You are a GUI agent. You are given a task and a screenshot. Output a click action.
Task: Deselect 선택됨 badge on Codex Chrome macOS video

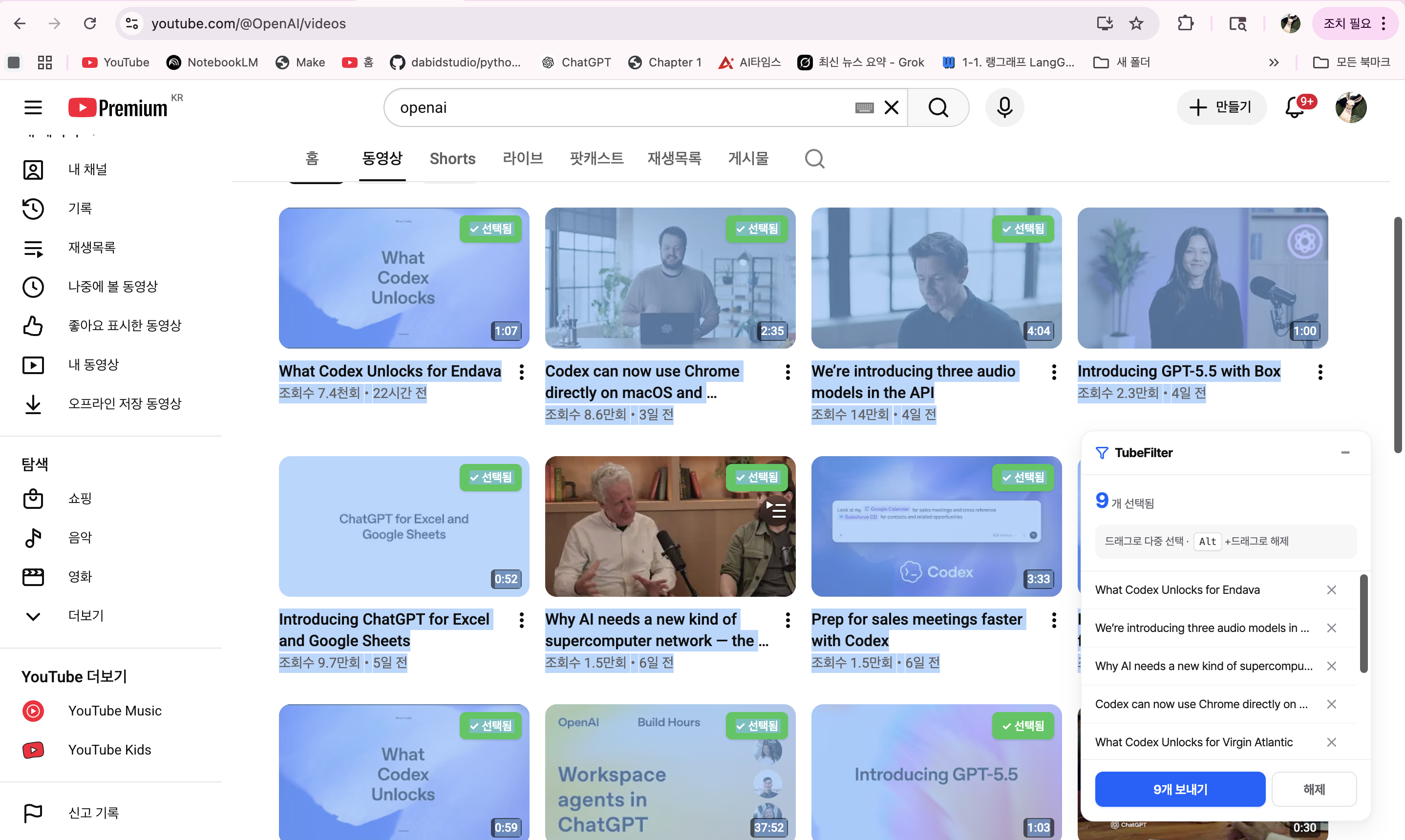click(x=756, y=229)
